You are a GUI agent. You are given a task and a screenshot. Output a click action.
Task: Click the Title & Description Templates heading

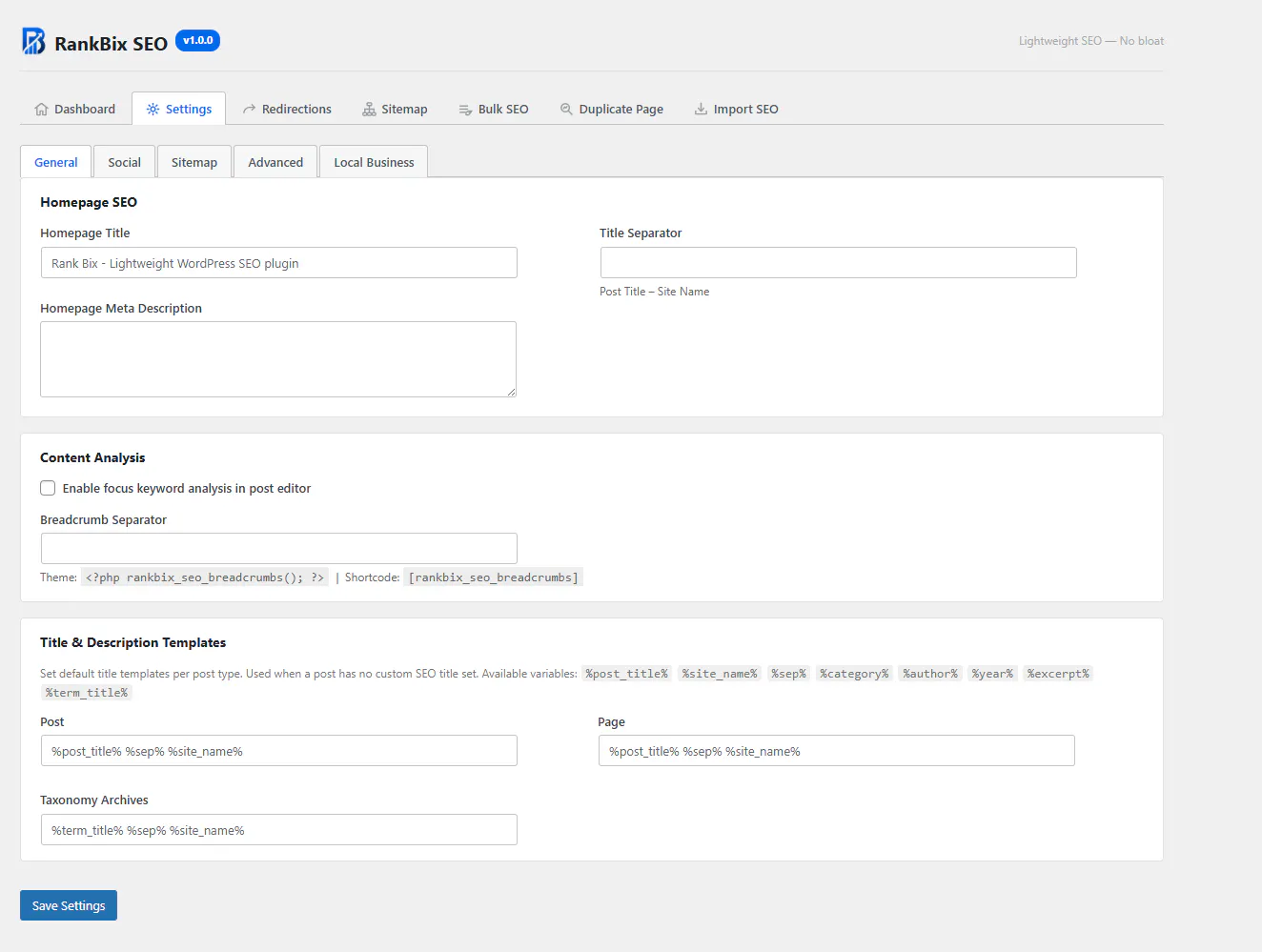[133, 642]
